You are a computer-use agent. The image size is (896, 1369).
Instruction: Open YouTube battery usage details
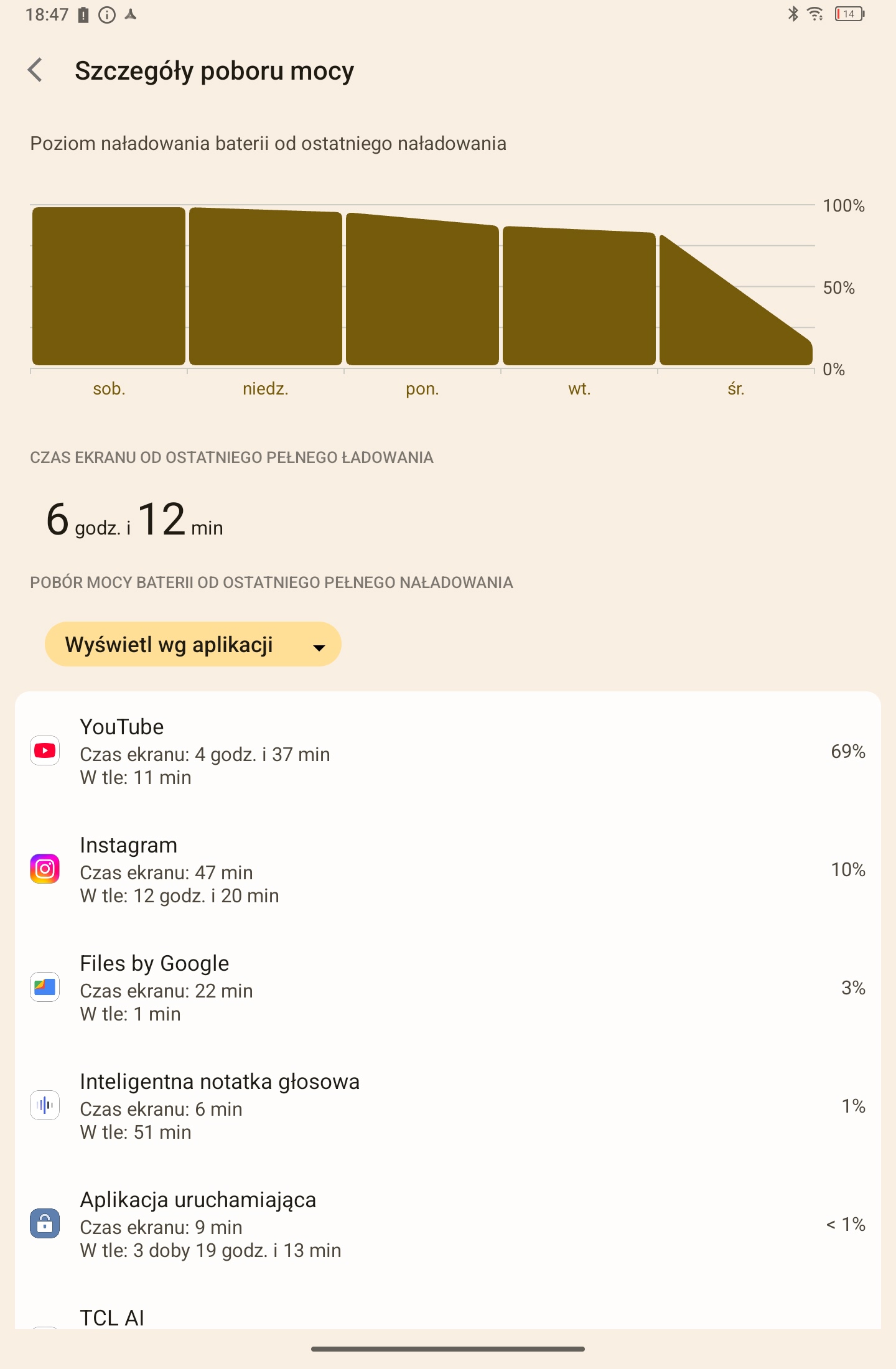click(448, 751)
